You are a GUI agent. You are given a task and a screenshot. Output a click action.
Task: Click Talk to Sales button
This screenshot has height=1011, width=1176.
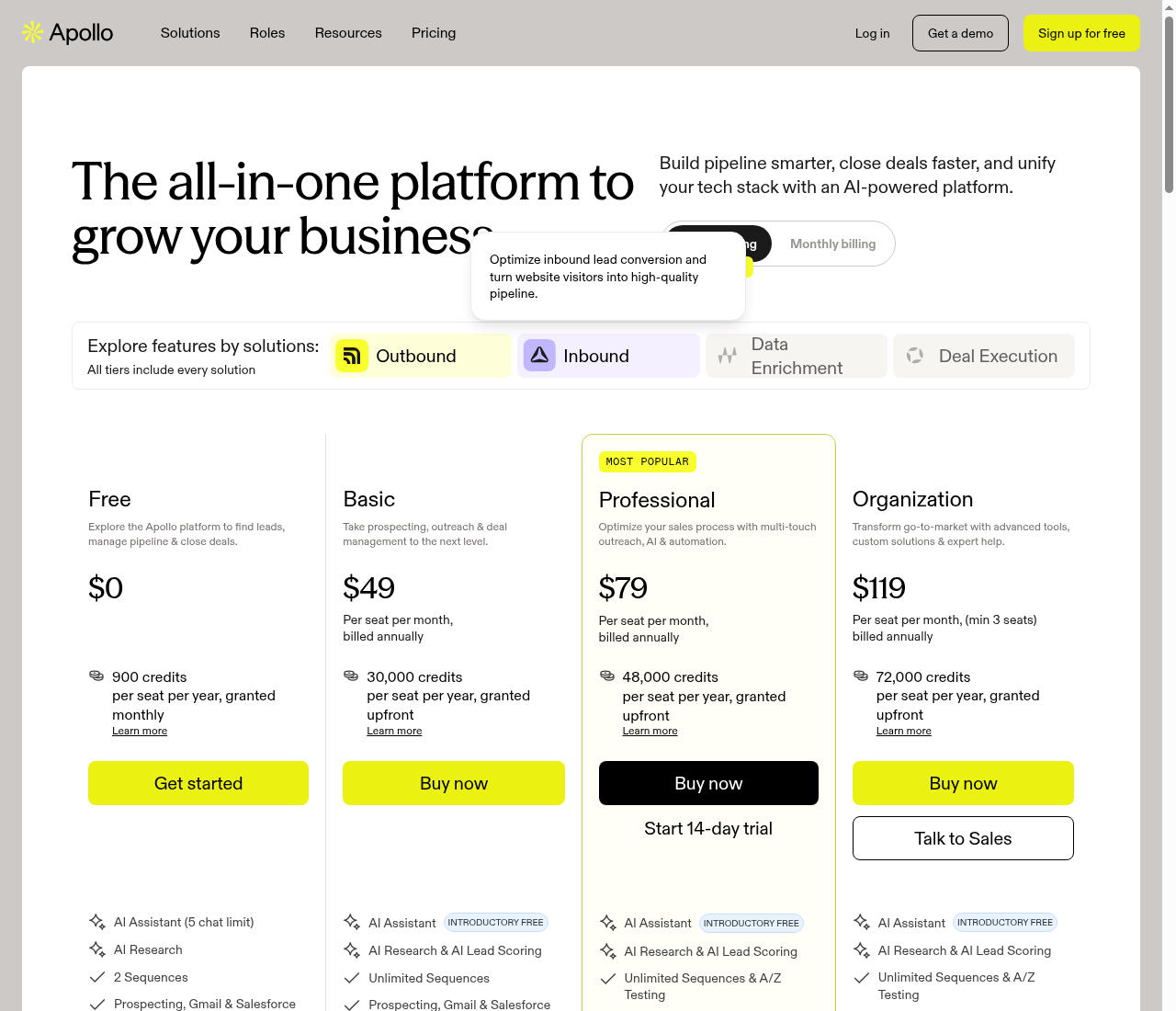pyautogui.click(x=963, y=838)
